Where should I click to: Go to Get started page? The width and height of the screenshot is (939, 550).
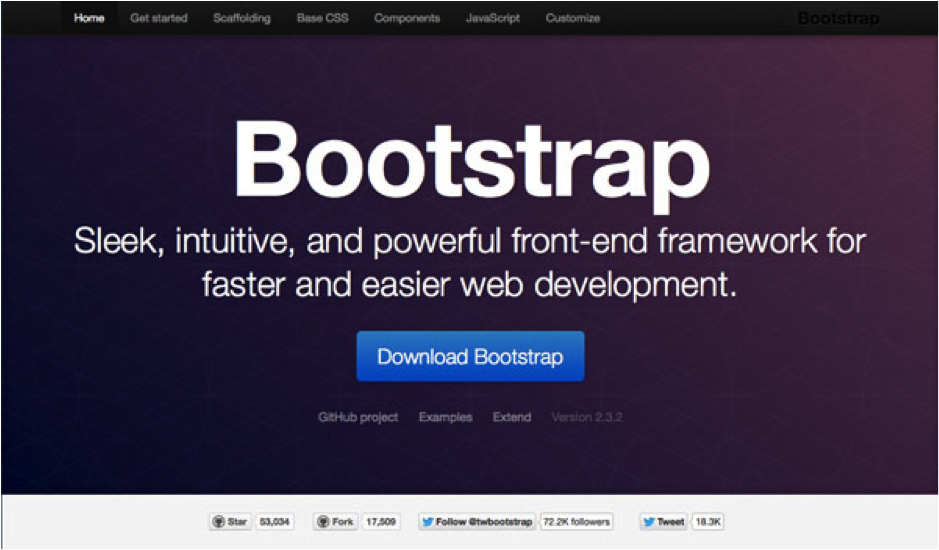(159, 18)
